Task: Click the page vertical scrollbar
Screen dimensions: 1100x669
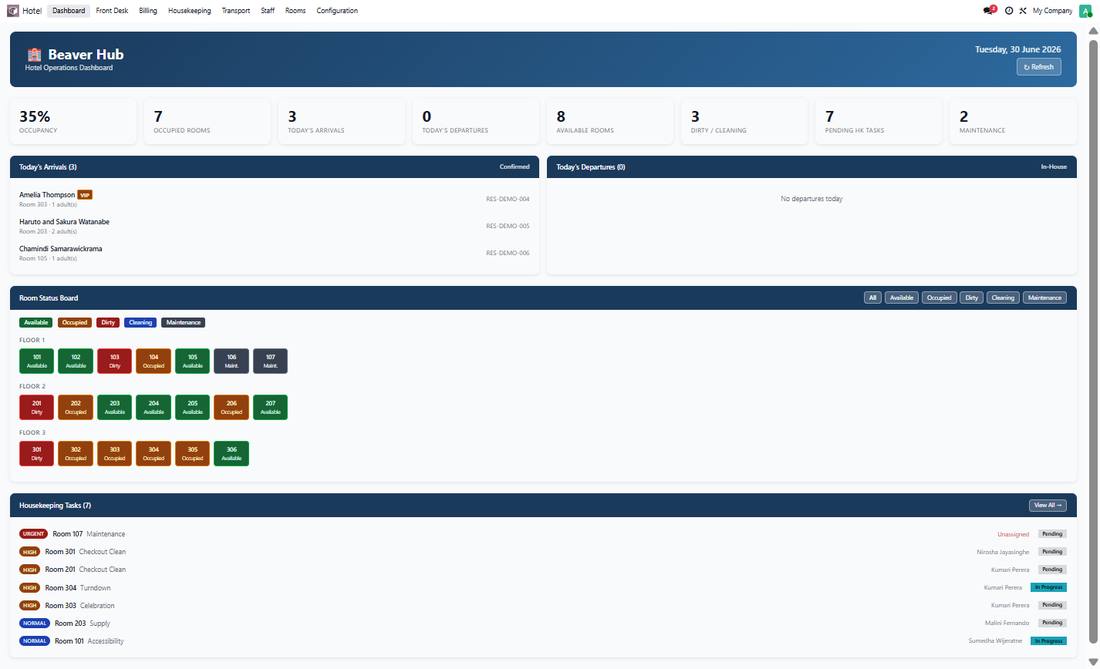Action: (x=1093, y=342)
